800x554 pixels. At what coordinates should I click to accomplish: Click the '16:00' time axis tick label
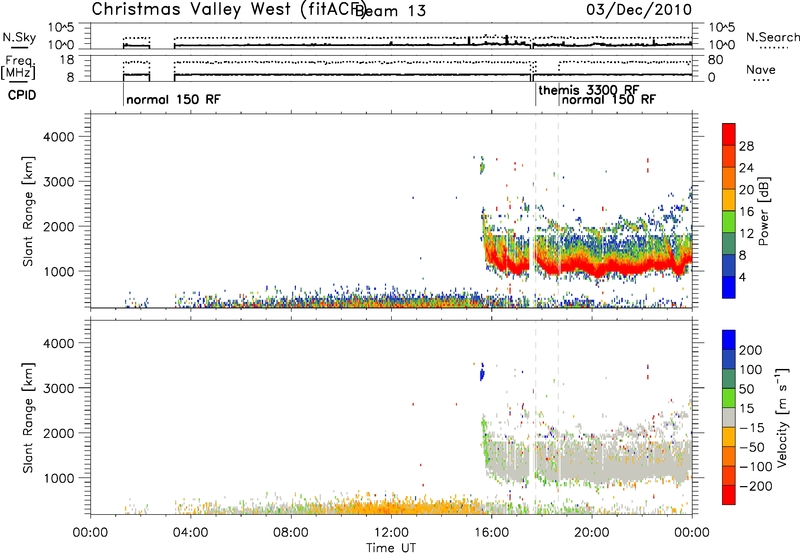tap(491, 533)
